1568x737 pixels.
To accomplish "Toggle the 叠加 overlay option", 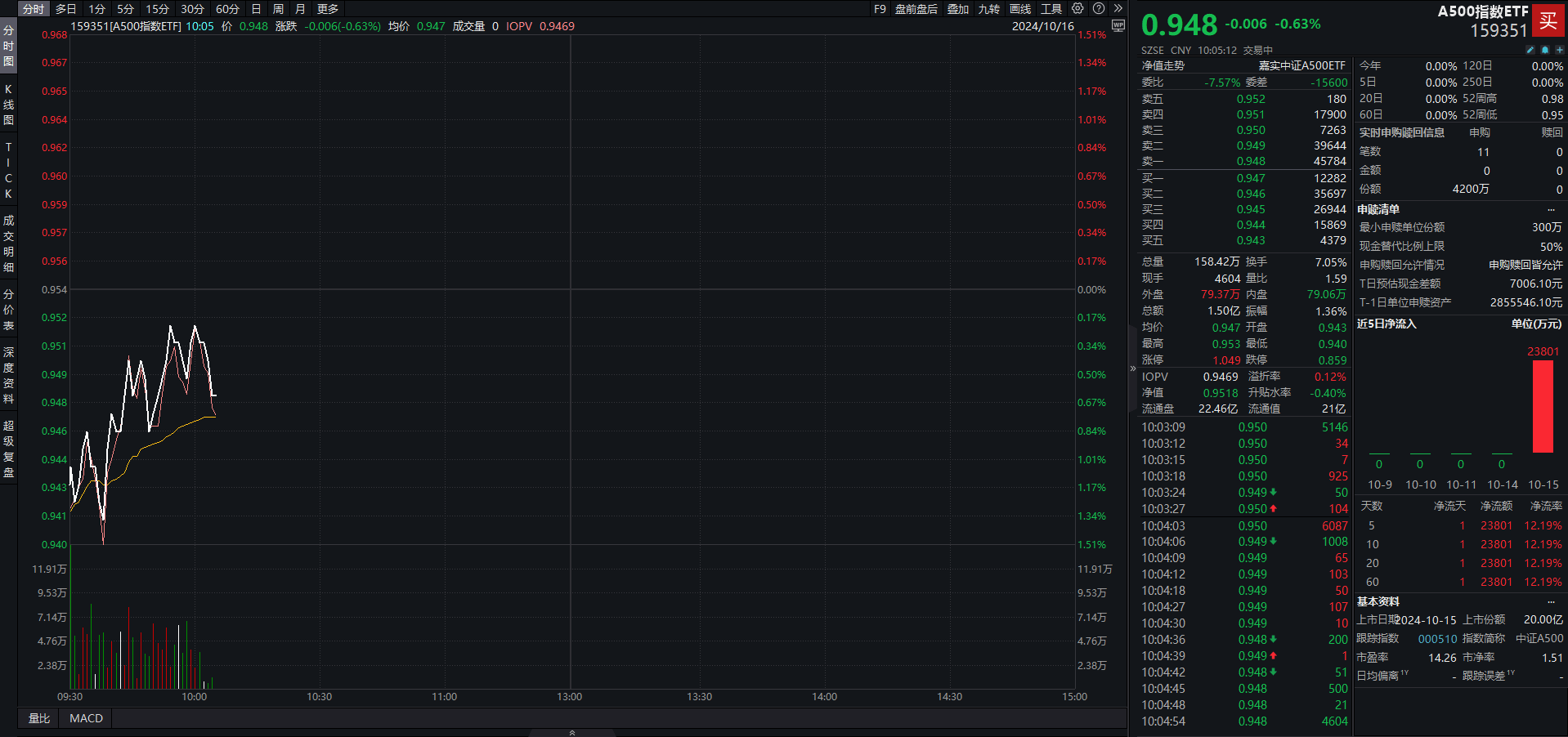I will pyautogui.click(x=958, y=9).
